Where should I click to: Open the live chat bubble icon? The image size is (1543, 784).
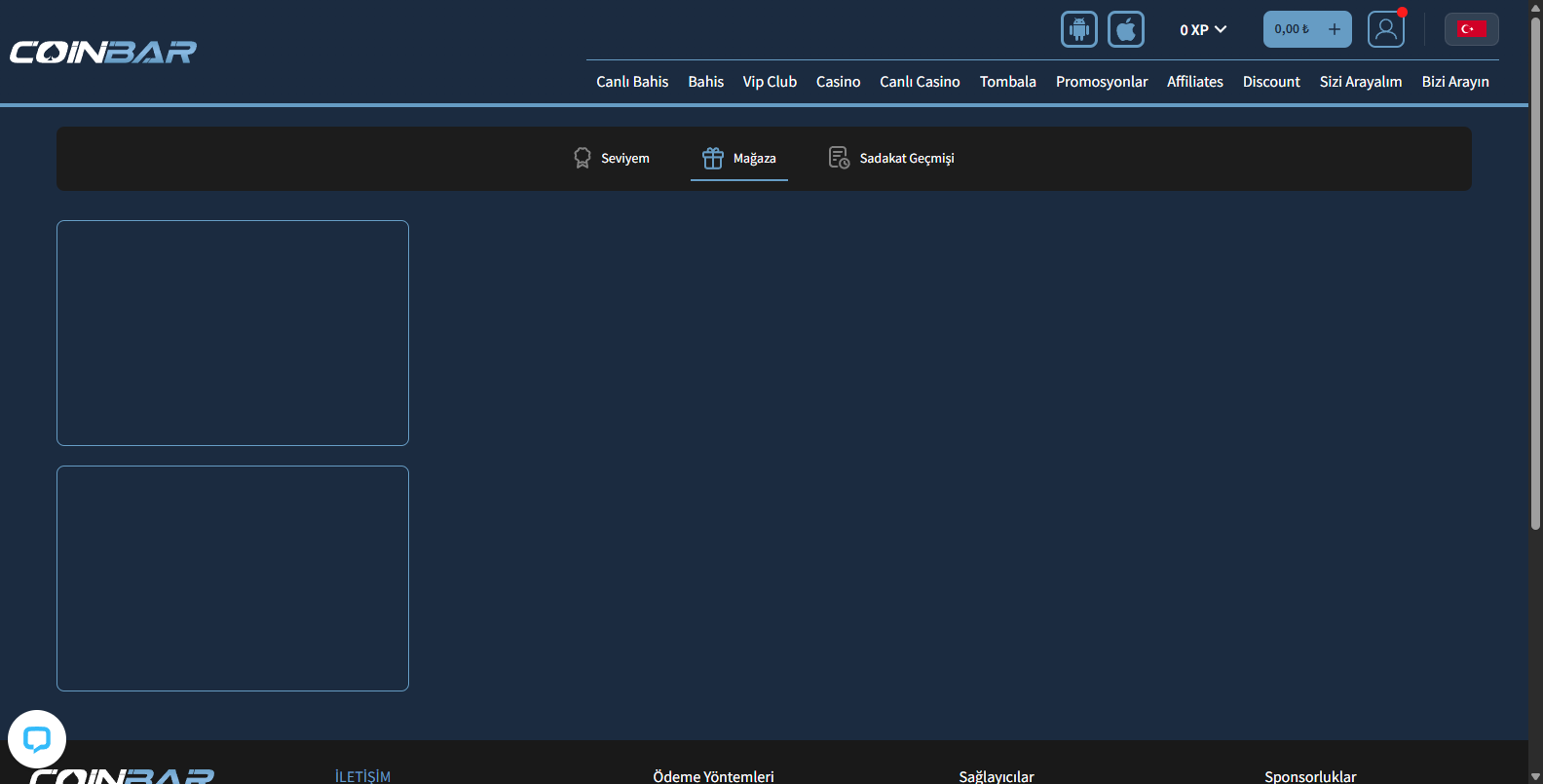point(37,739)
